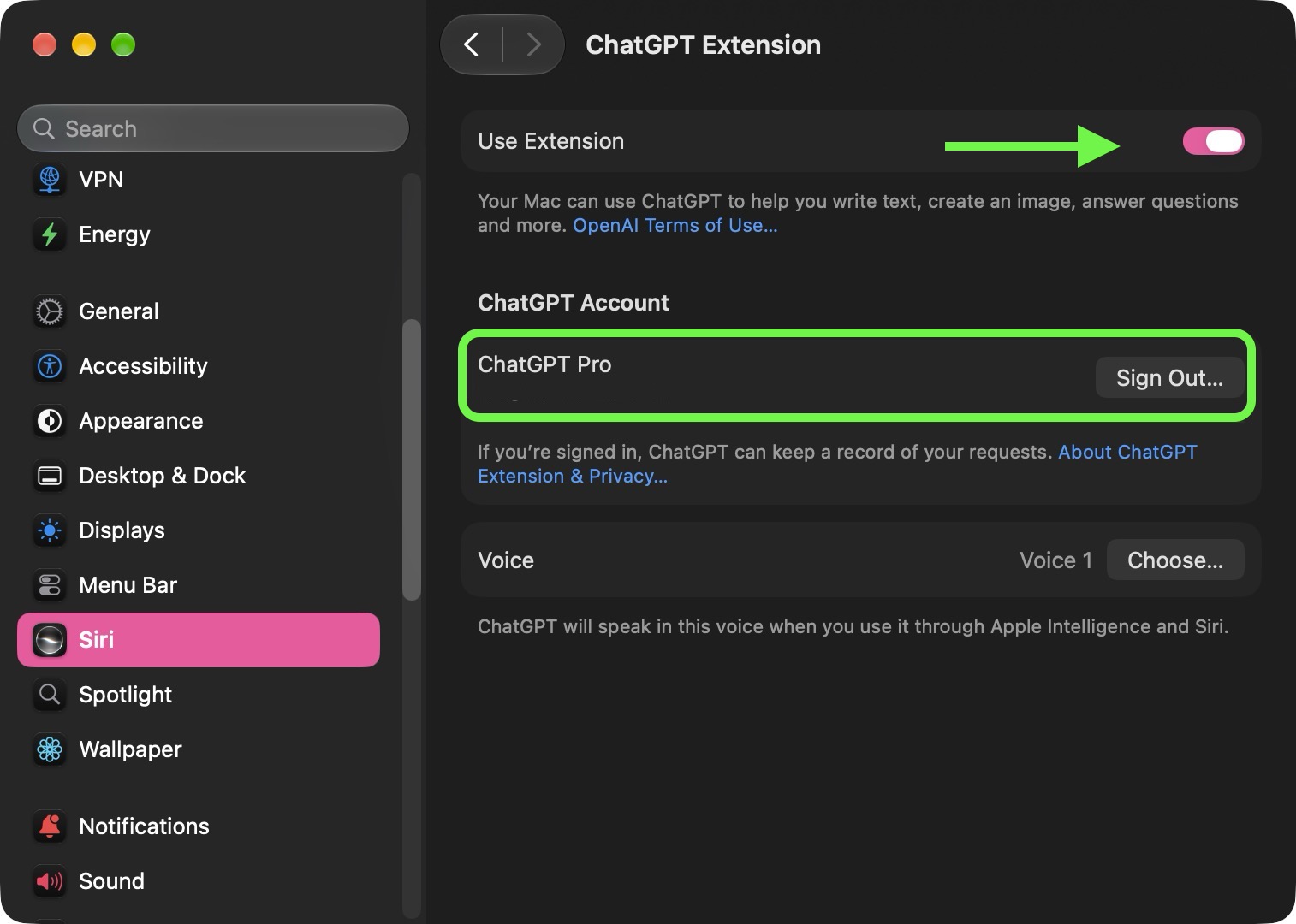Open Appearance using its half-circle icon
The height and width of the screenshot is (924, 1296).
pyautogui.click(x=50, y=421)
